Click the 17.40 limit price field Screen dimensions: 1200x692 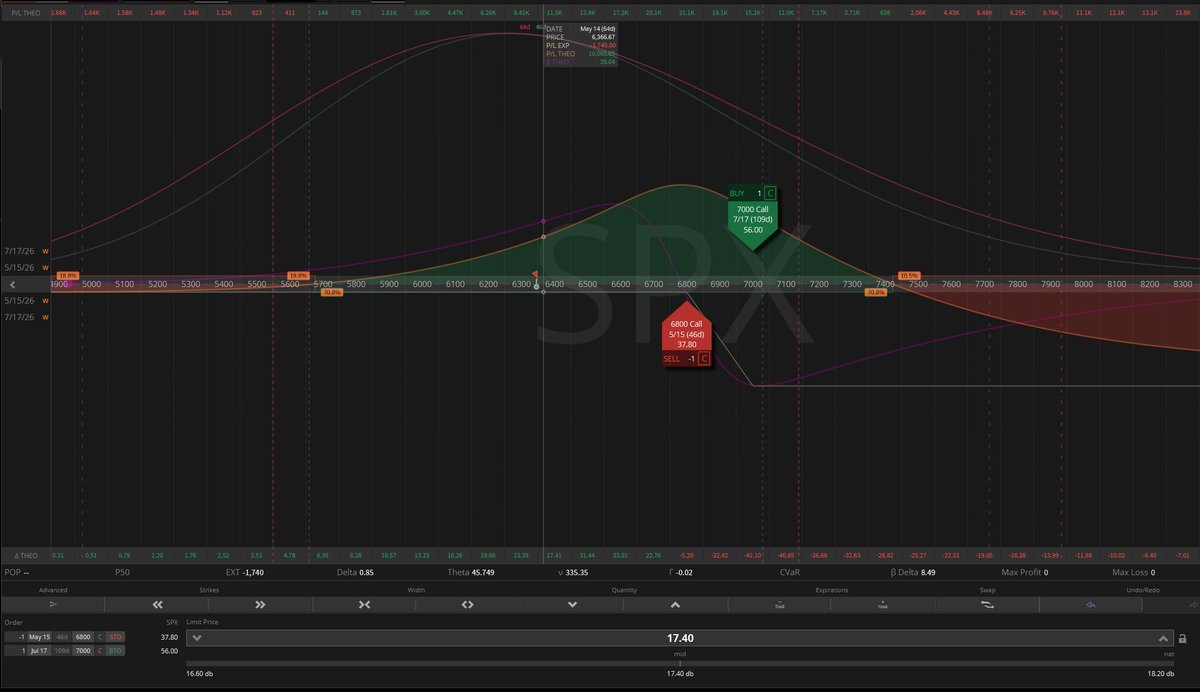(680, 638)
